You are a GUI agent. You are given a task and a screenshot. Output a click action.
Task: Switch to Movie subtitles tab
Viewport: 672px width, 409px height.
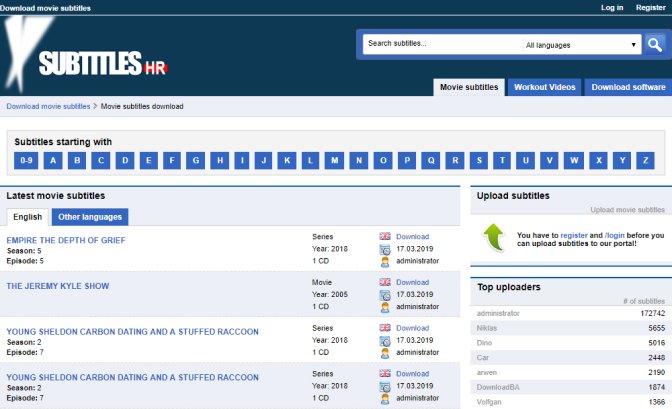[469, 87]
